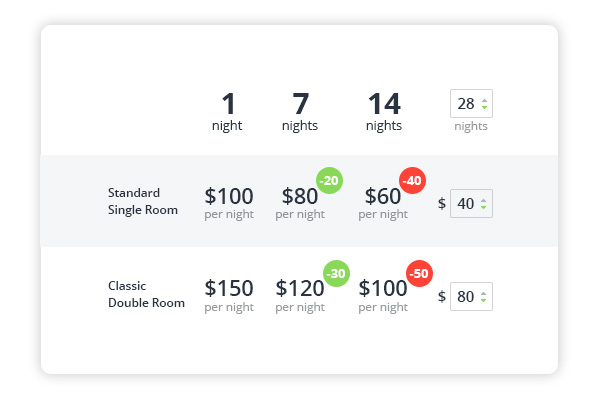Image resolution: width=600 pixels, height=400 pixels.
Task: Choose the $80 per night Standard price
Action: click(x=300, y=201)
